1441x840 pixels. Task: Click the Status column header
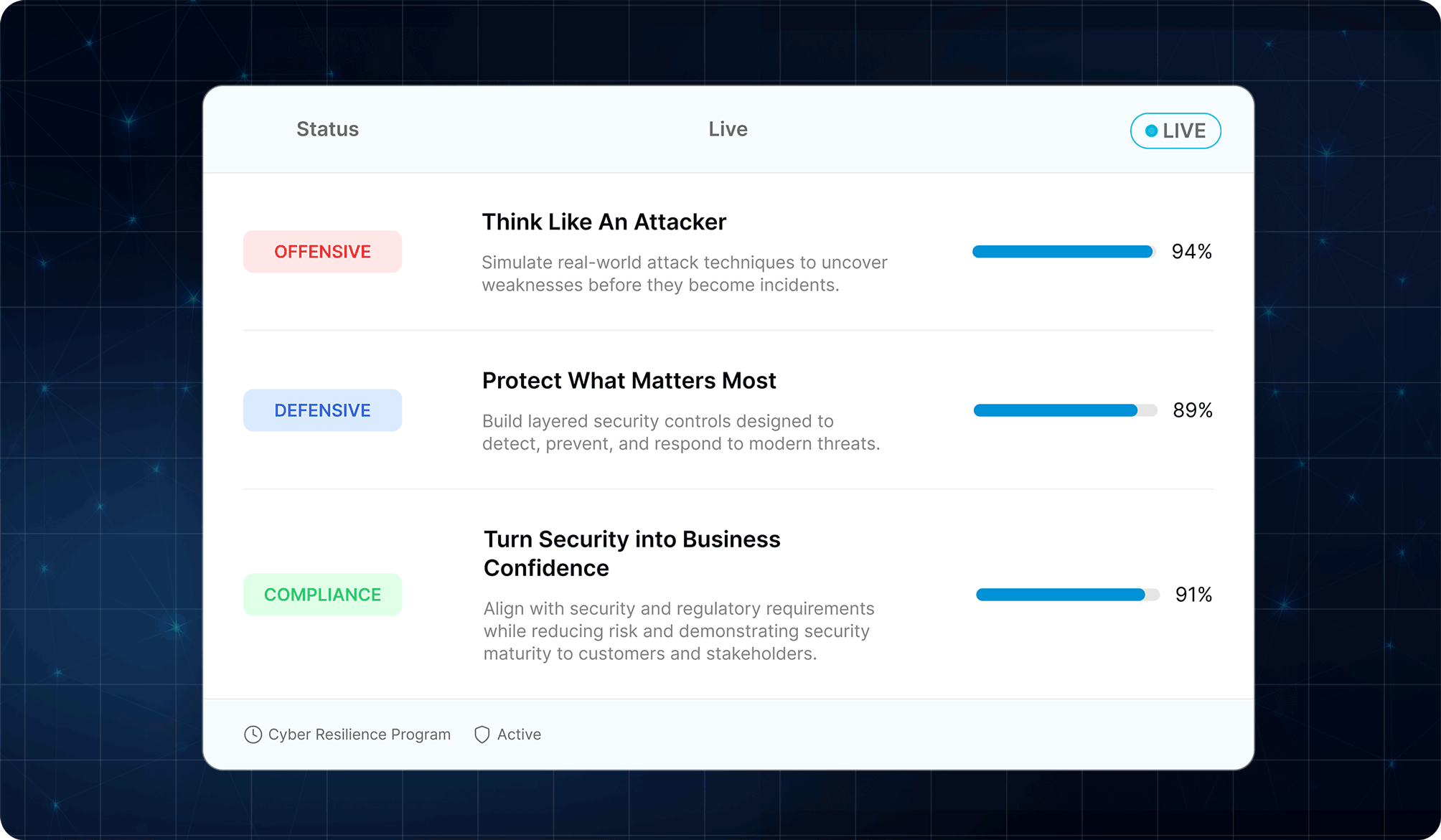[x=327, y=129]
